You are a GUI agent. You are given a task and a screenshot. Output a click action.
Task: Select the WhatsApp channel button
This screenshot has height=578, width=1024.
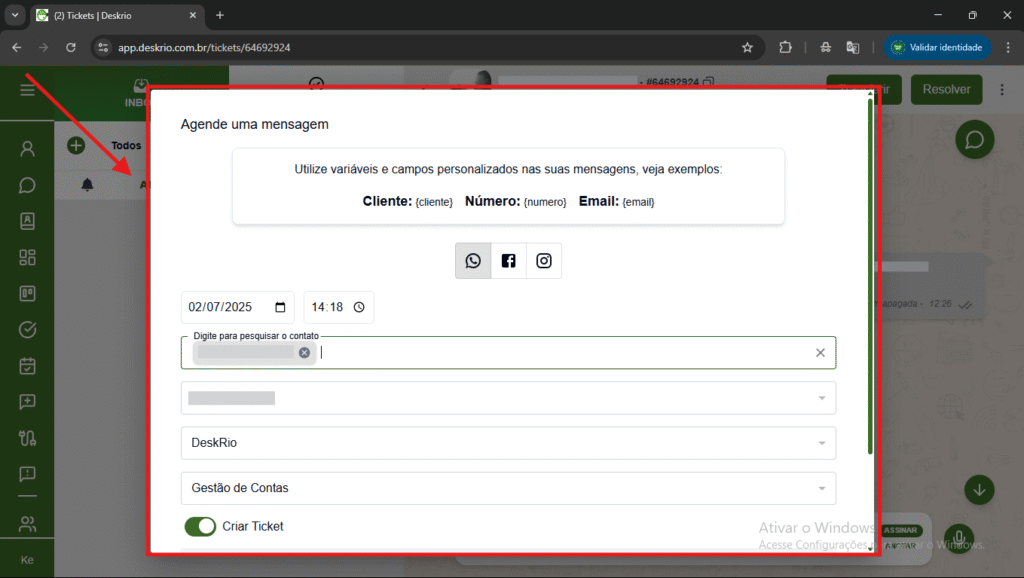(473, 261)
